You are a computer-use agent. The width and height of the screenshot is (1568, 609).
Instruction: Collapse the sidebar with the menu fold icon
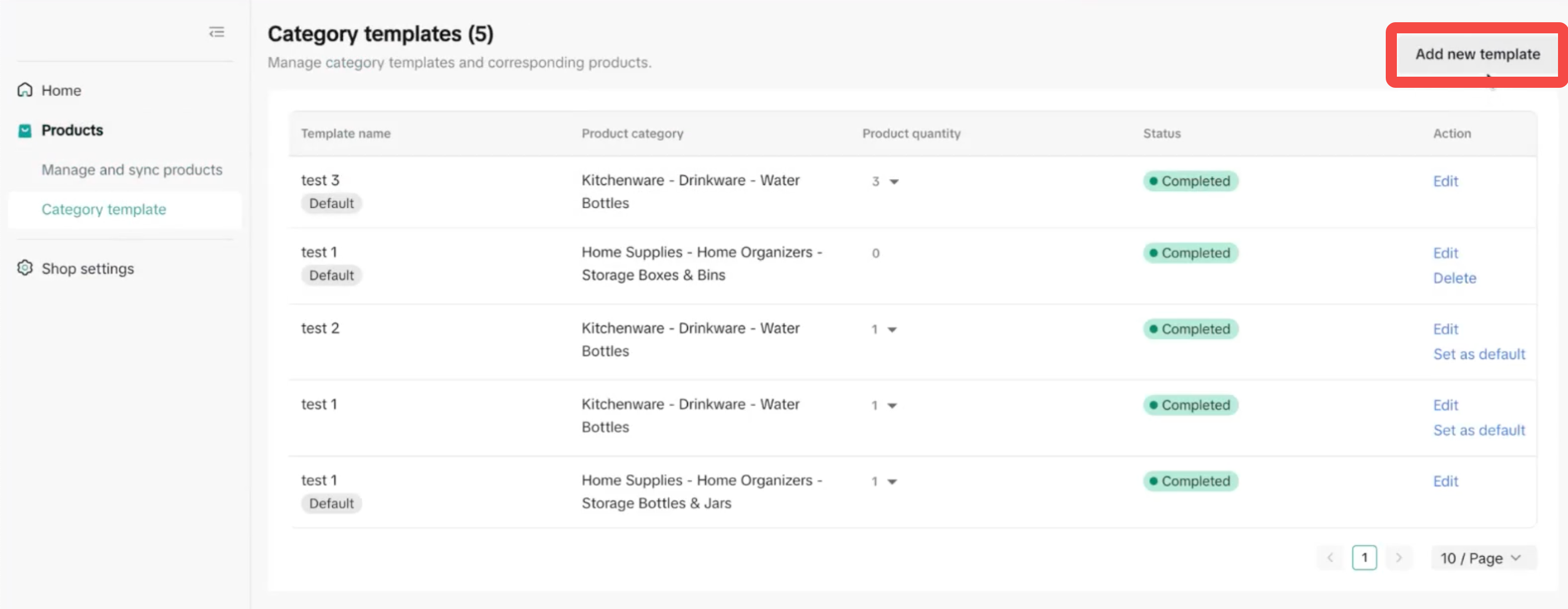217,32
